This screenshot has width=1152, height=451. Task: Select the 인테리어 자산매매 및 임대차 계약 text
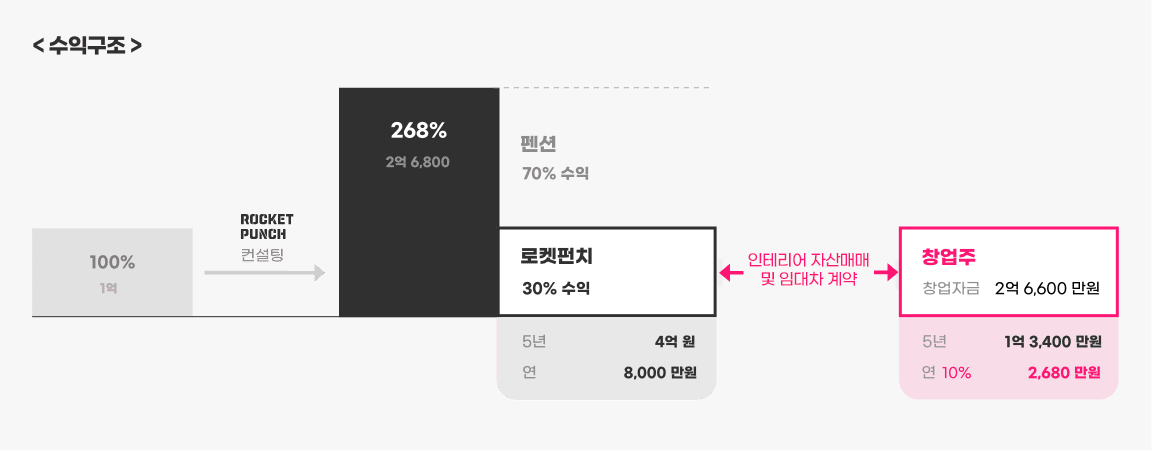(x=808, y=270)
